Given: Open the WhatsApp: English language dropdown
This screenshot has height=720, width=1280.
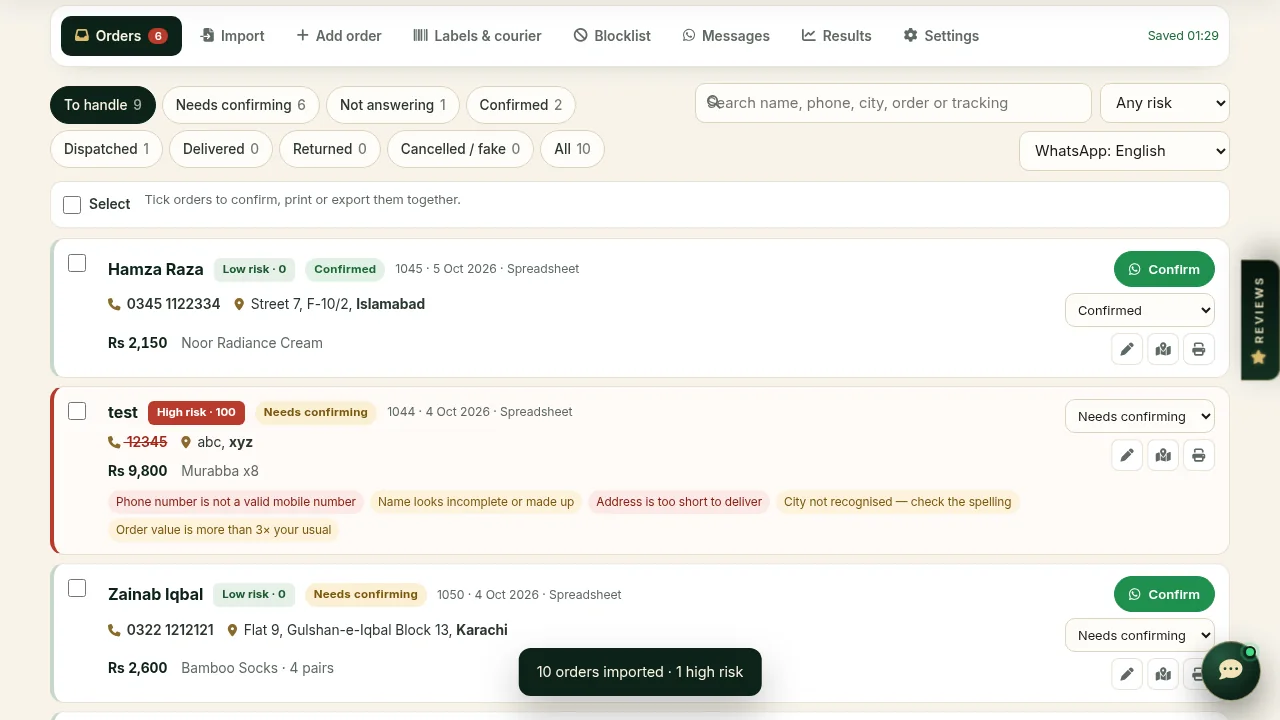Looking at the screenshot, I should [x=1124, y=151].
